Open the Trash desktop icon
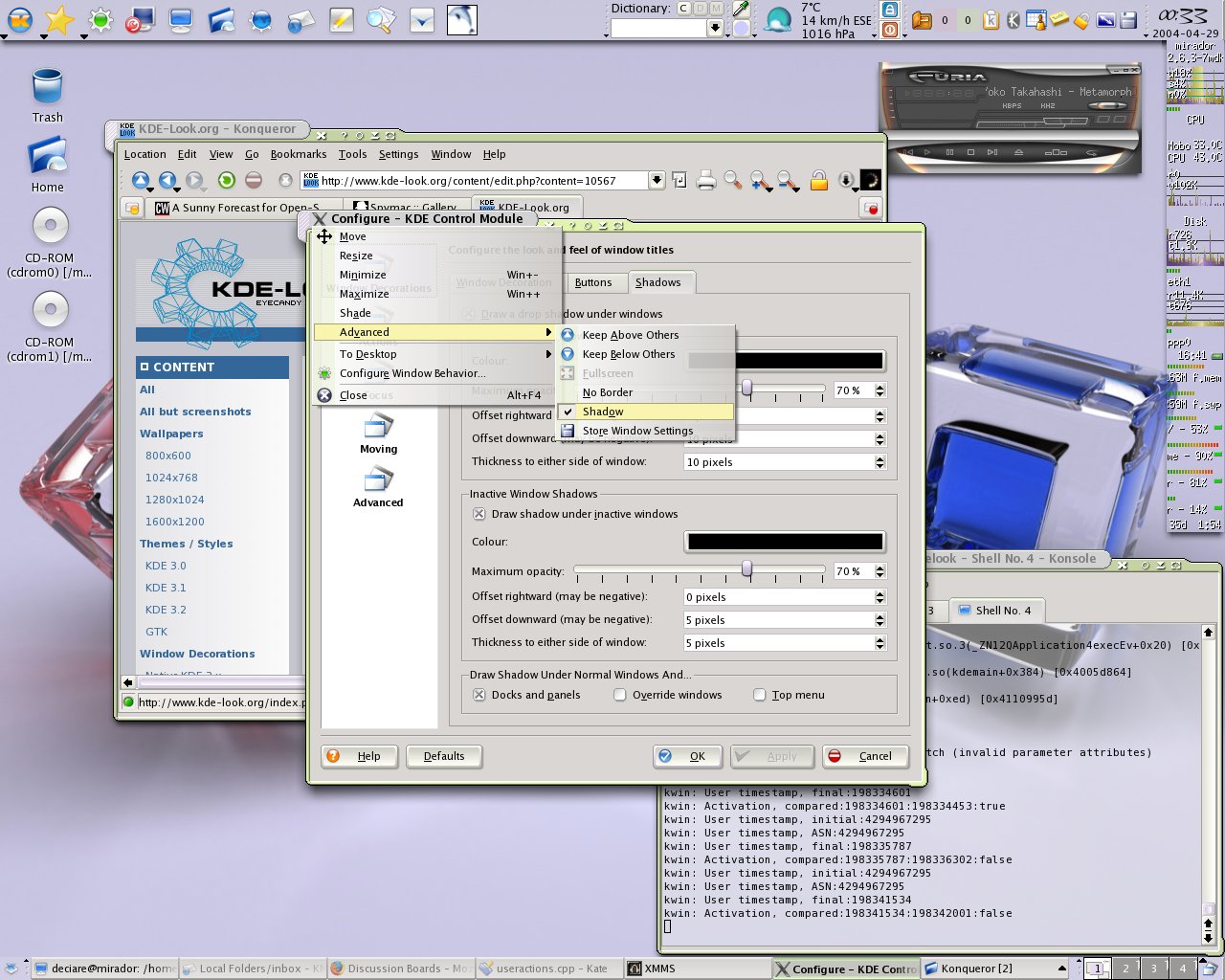This screenshot has width=1225, height=980. point(47,96)
